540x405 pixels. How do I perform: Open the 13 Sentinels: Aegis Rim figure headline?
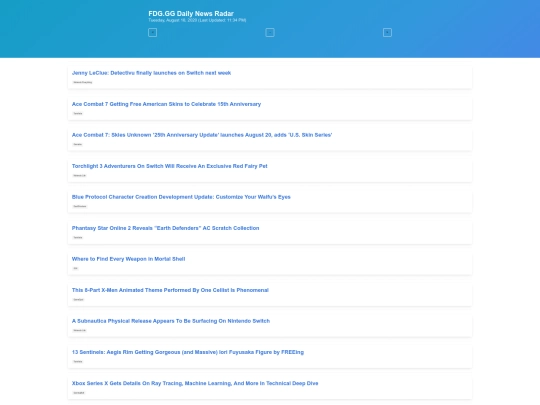point(188,352)
